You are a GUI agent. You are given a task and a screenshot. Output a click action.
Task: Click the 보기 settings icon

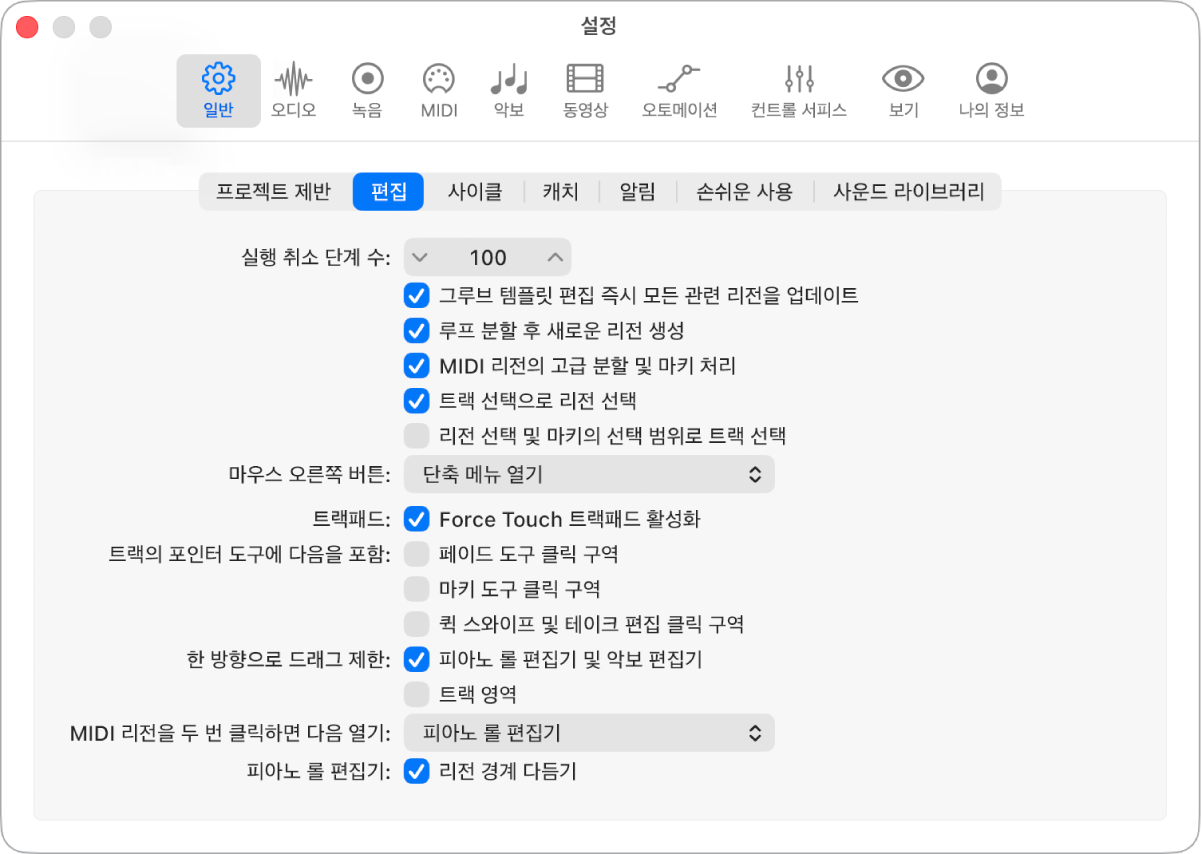(903, 90)
